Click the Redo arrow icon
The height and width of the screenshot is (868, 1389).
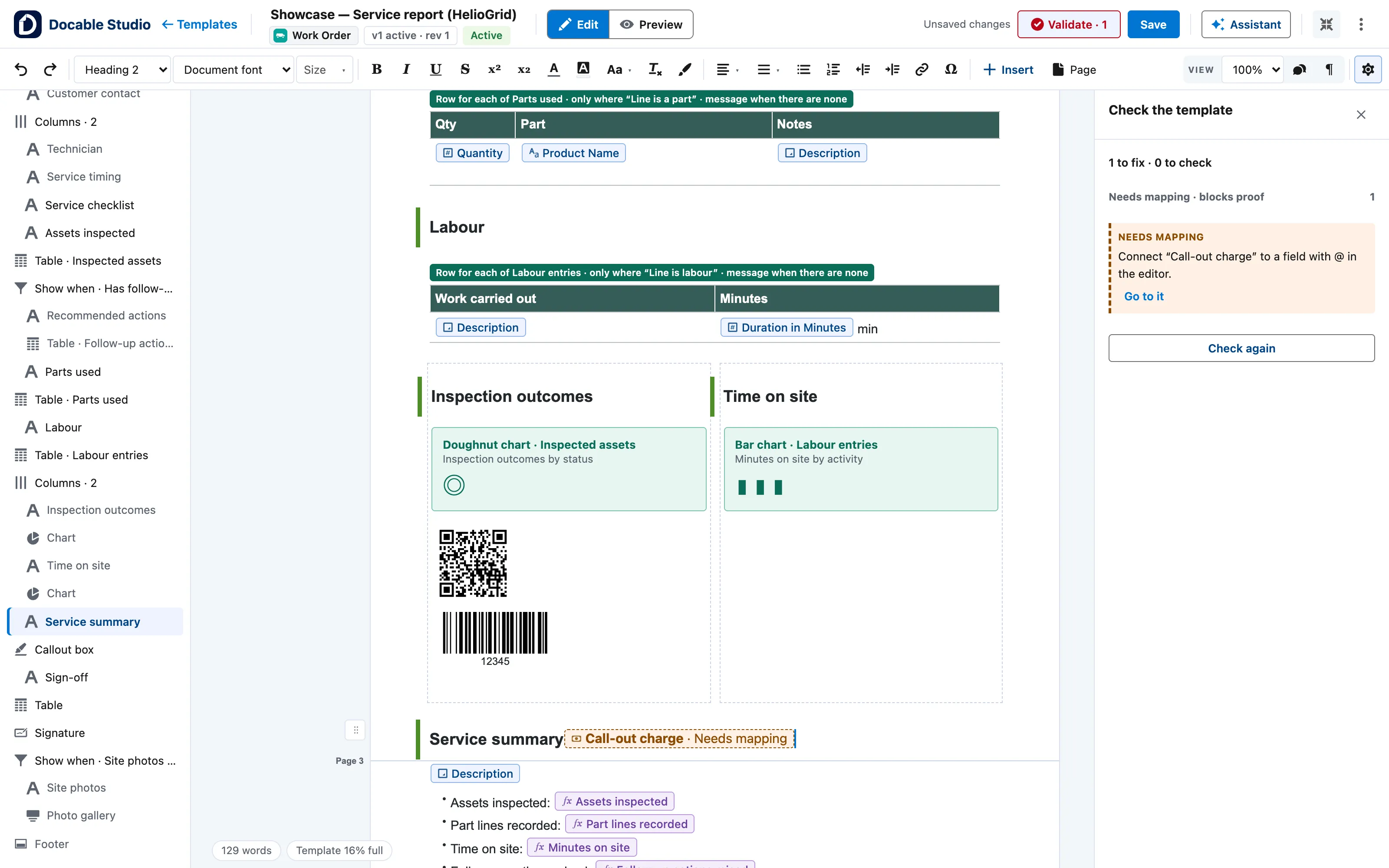50,69
